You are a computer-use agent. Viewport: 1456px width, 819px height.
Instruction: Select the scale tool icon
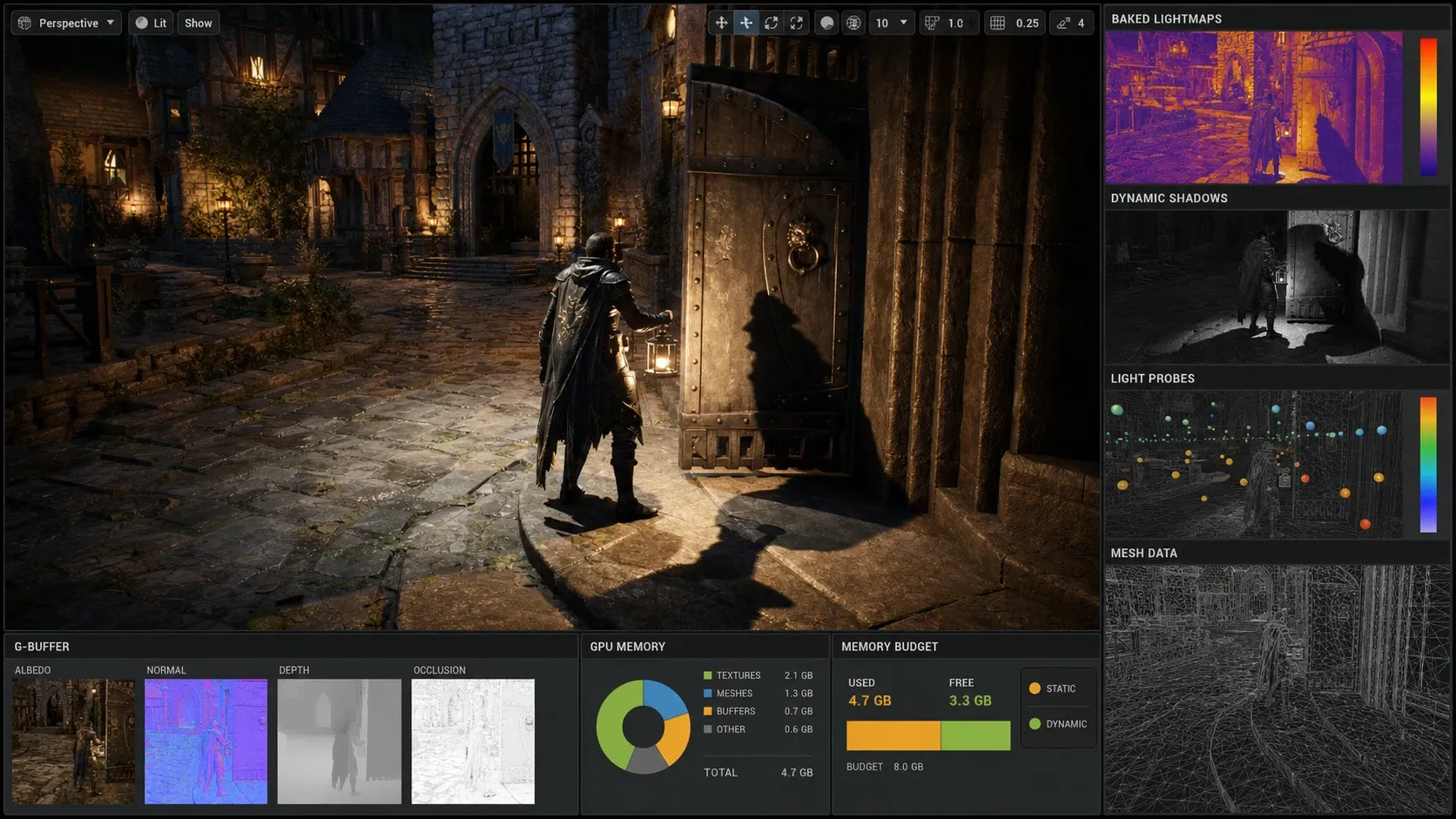(796, 23)
